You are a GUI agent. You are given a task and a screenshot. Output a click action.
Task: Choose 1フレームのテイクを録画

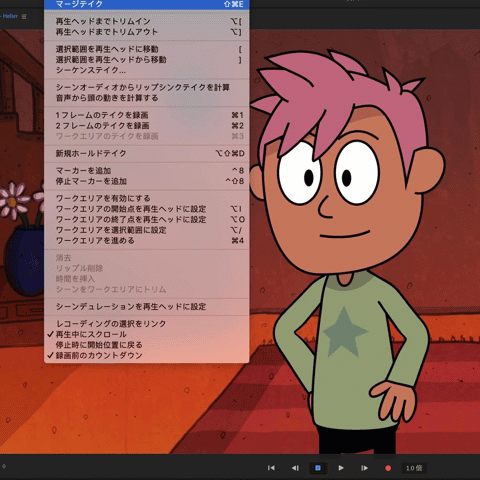147,115
